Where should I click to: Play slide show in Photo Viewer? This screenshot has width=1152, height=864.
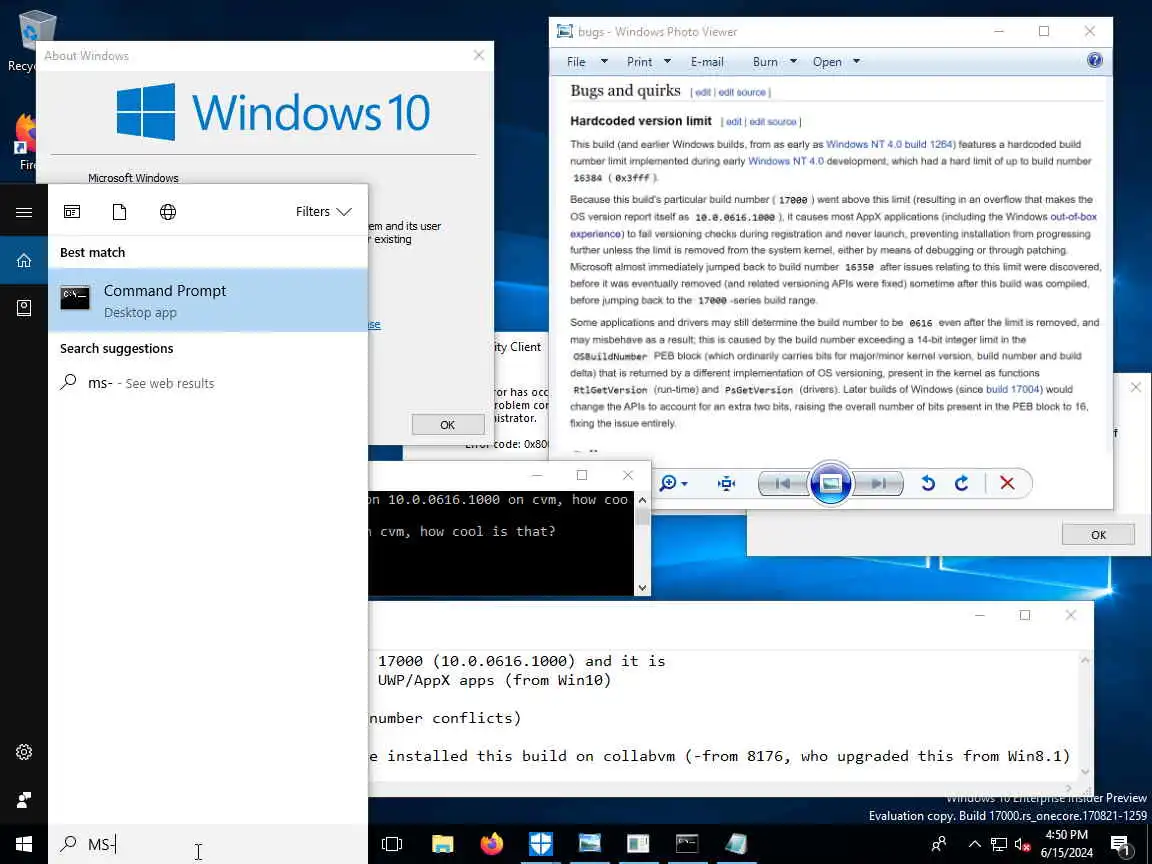point(830,483)
